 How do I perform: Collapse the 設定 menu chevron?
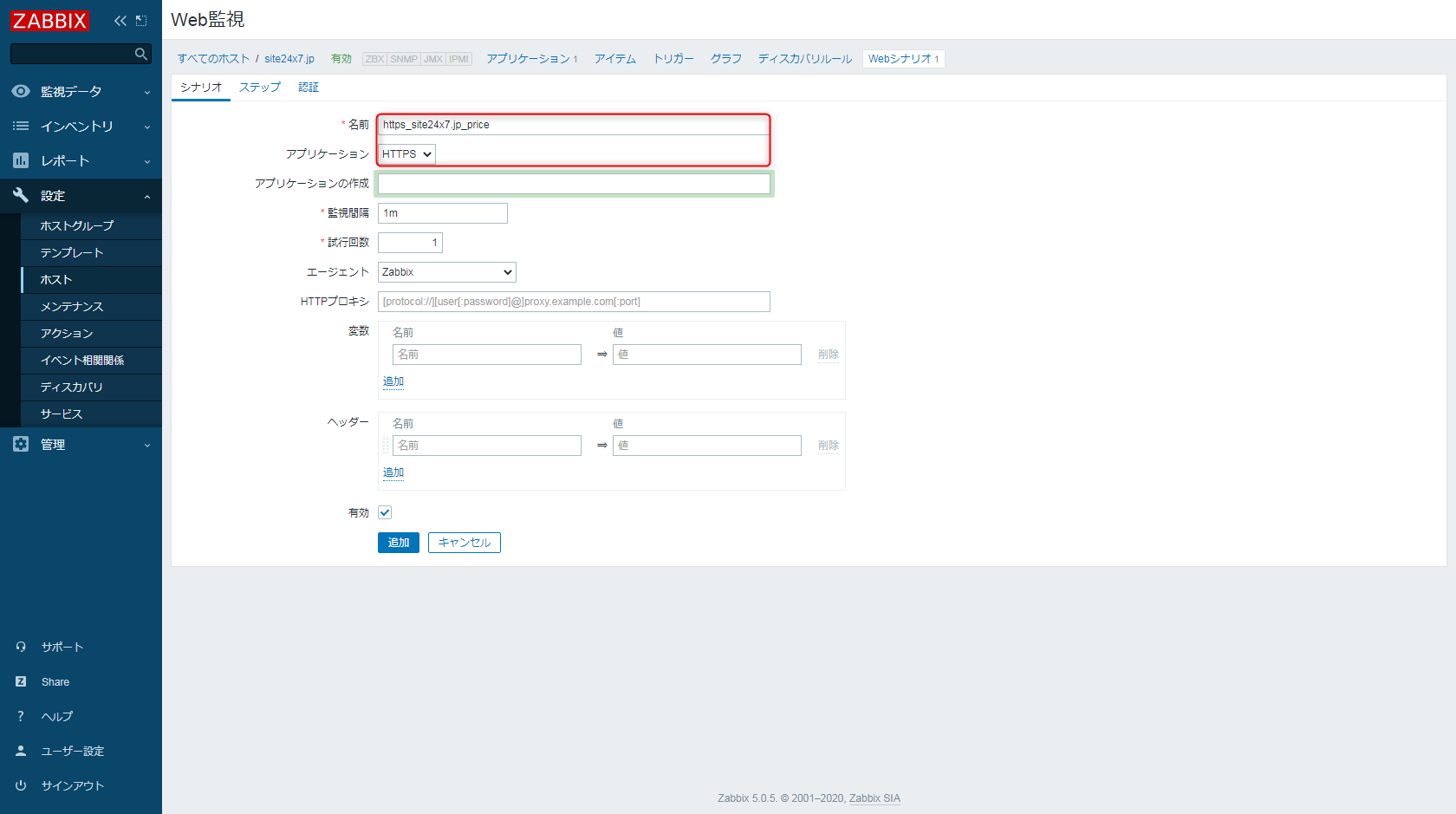(x=146, y=196)
